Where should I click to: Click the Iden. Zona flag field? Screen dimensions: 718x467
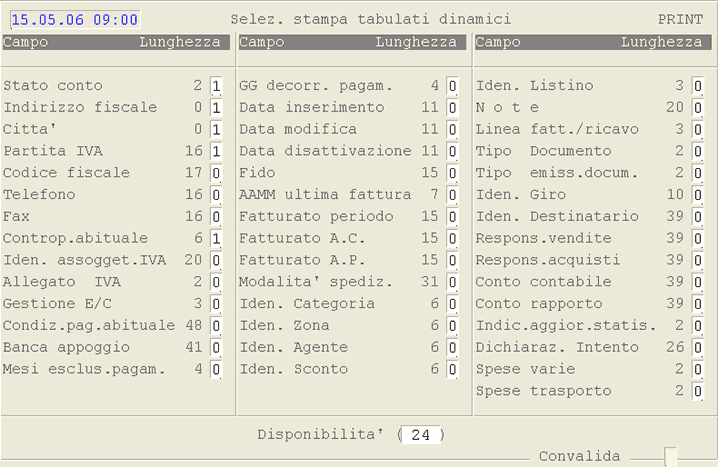(x=452, y=326)
